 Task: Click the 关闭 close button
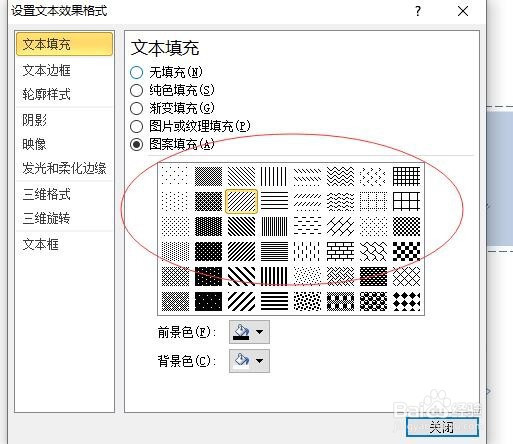442,427
